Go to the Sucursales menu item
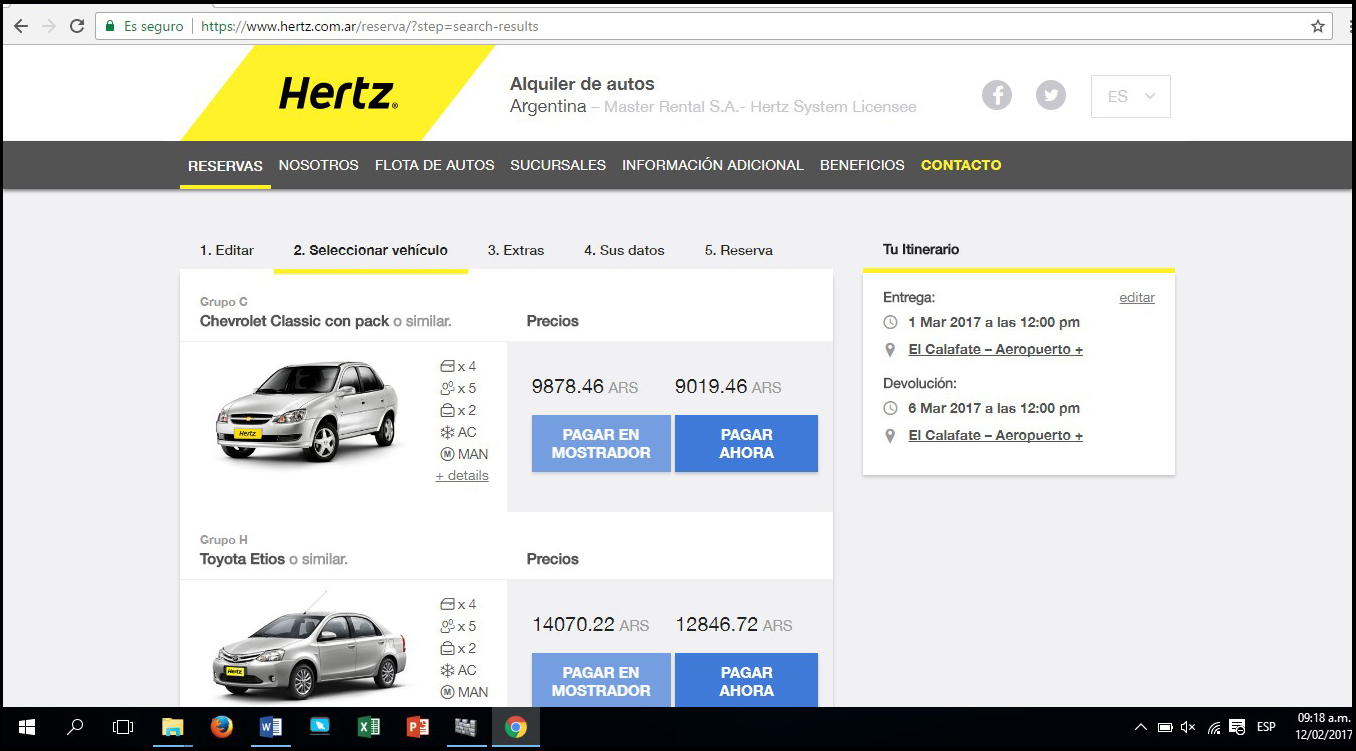 click(557, 165)
